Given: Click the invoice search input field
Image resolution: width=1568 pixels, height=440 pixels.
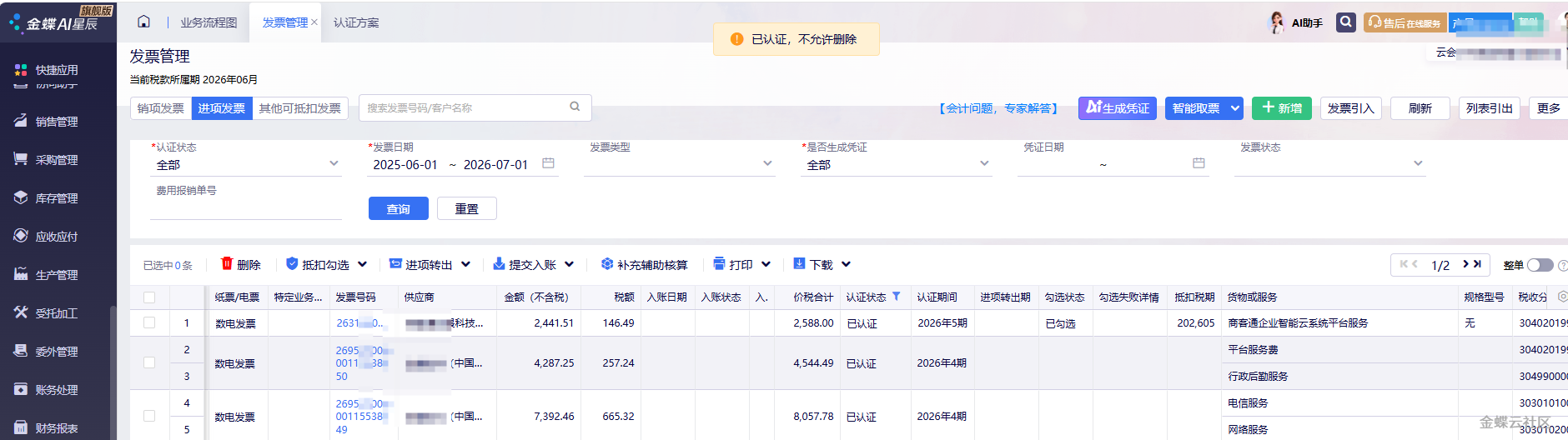Looking at the screenshot, I should point(464,107).
